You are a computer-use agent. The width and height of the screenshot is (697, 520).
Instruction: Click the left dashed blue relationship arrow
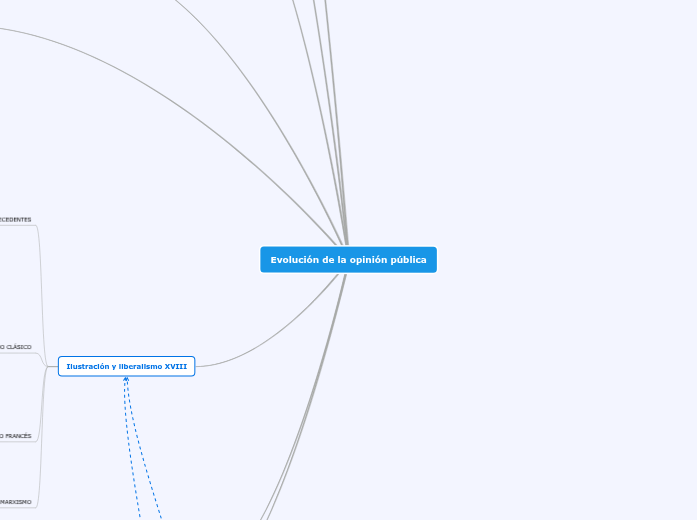(130, 450)
